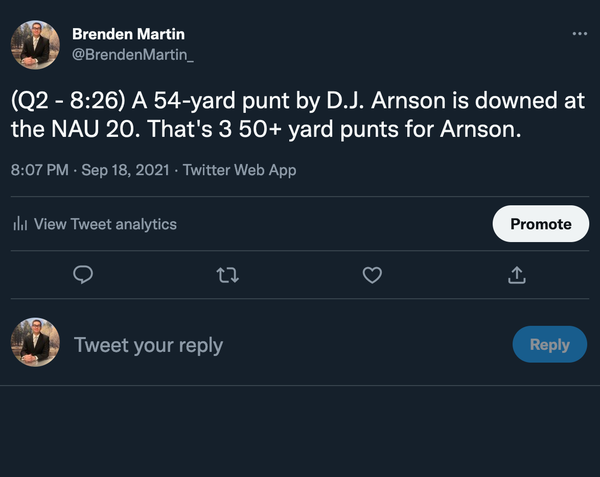This screenshot has height=477, width=600.
Task: Click the avatar beside the reply field
Action: 36,345
